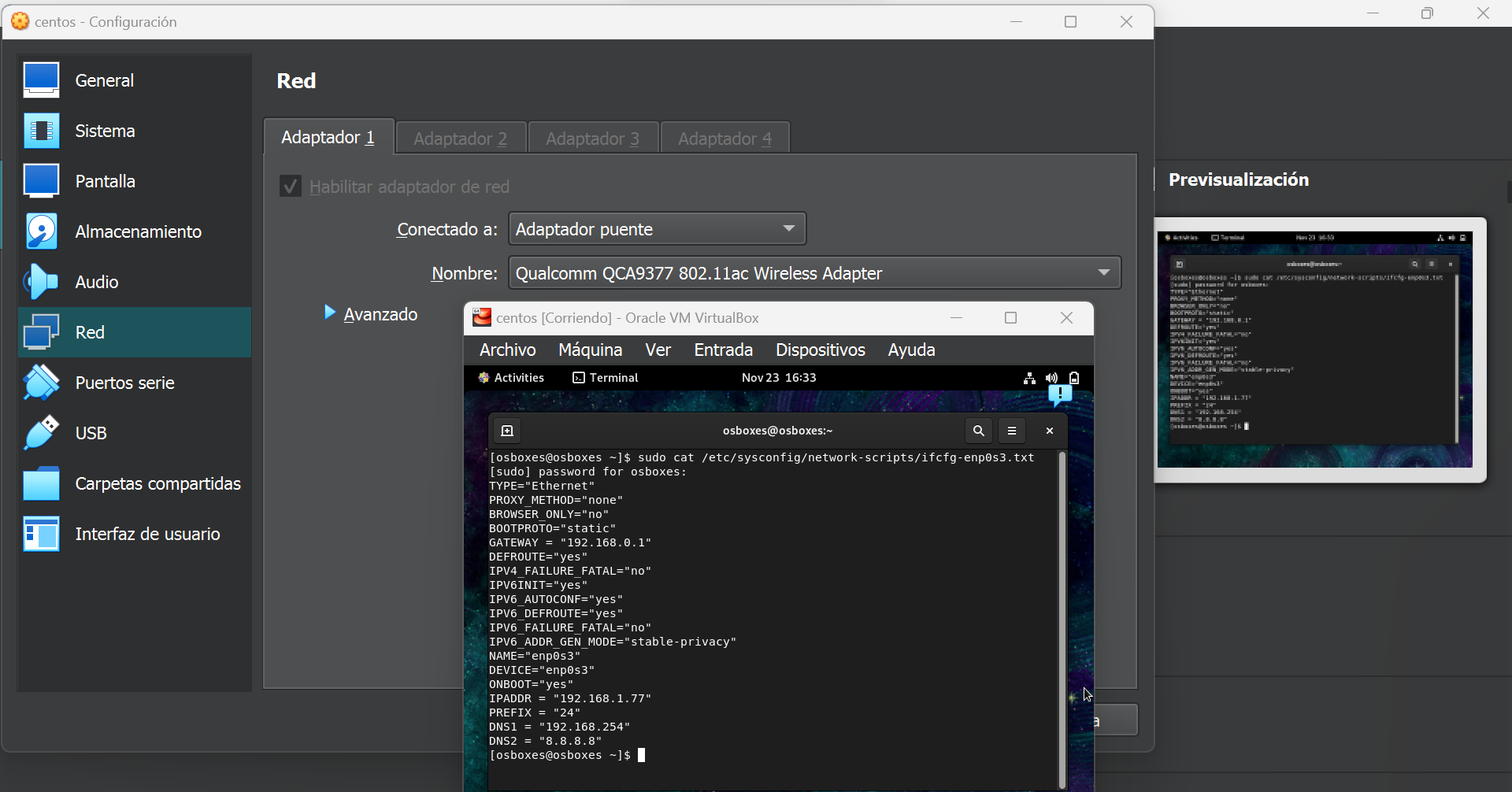Click the Previsualización heading
Viewport: 1512px width, 792px height.
pyautogui.click(x=1239, y=179)
